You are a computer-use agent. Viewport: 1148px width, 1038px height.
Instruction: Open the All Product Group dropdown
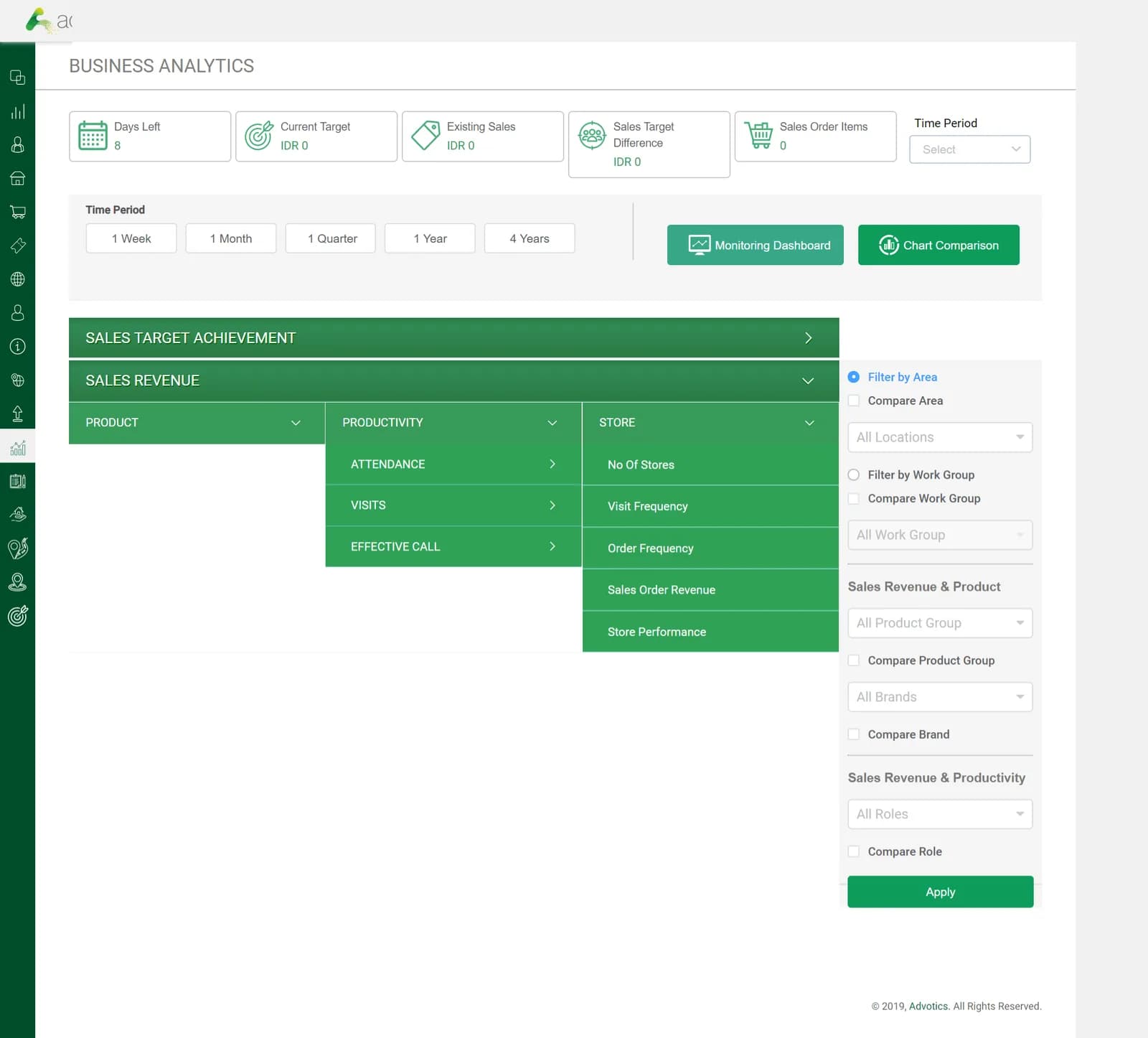(940, 623)
